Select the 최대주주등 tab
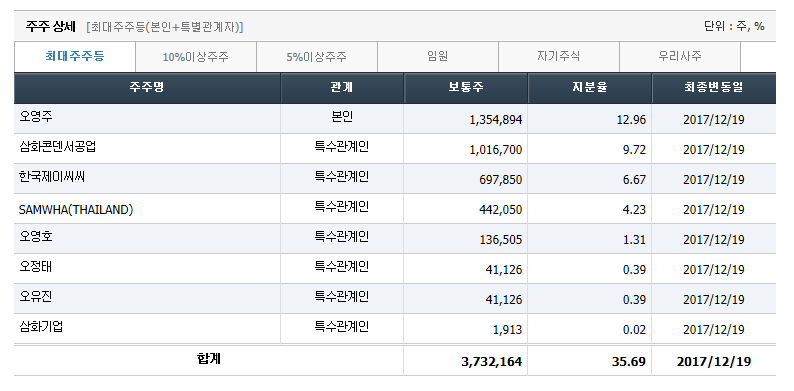 [75, 56]
